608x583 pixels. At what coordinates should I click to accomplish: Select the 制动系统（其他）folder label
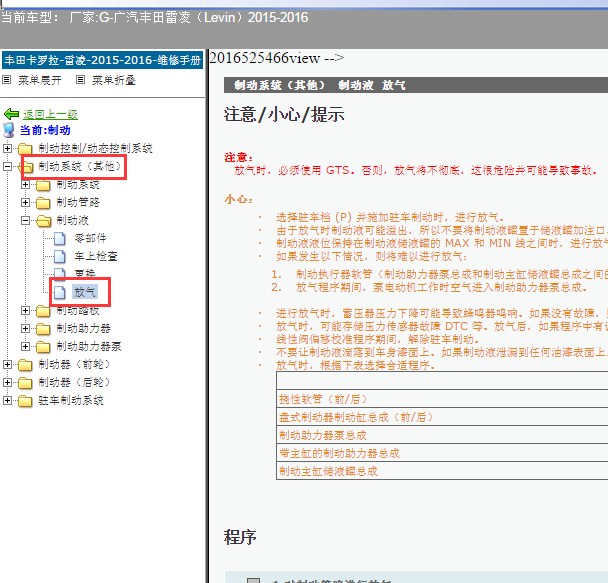click(x=82, y=166)
